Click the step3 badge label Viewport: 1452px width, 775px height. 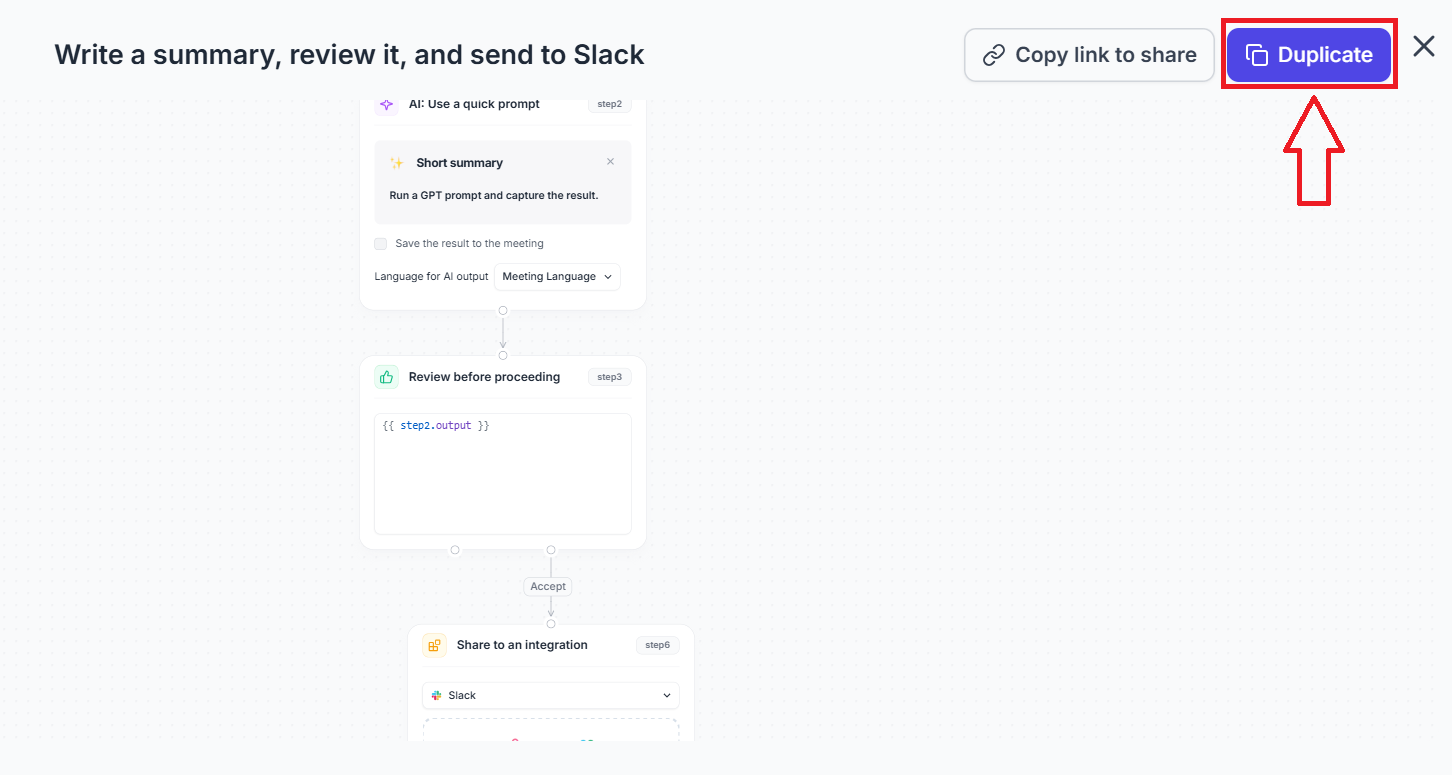(x=610, y=377)
